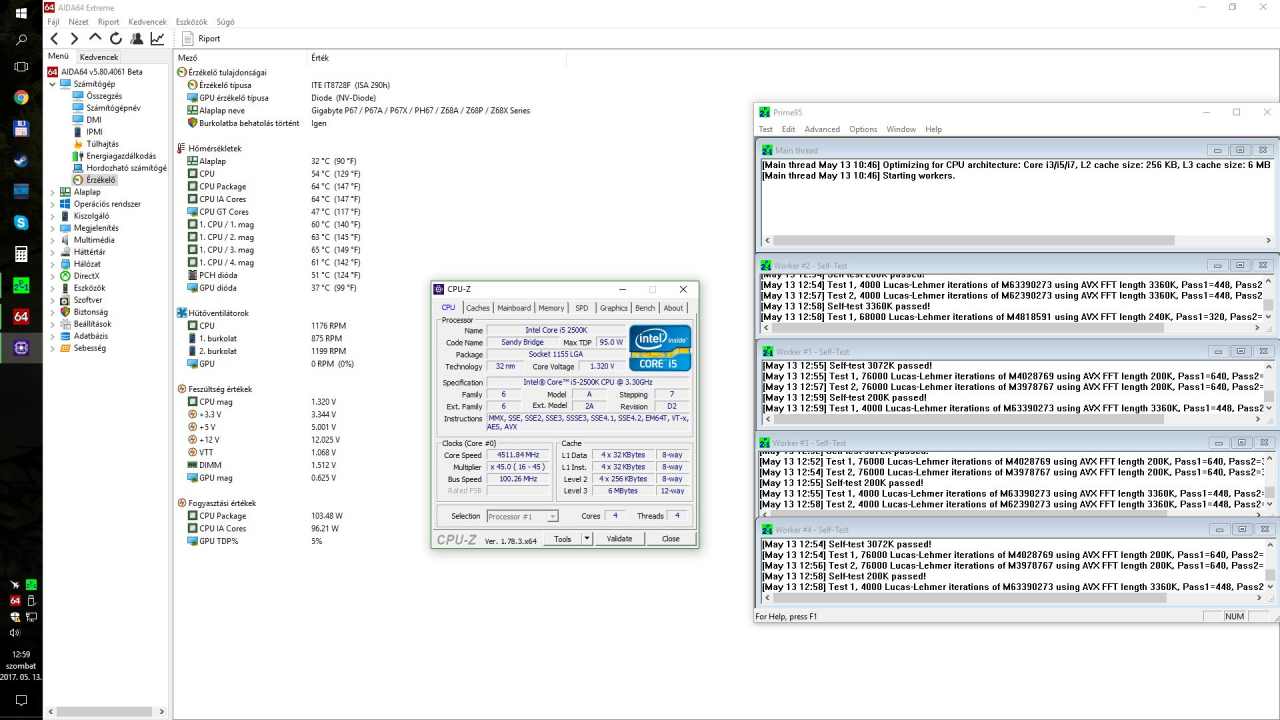Switch to AIDA64 red taskbar icon
This screenshot has height=720, width=1280.
point(21,316)
